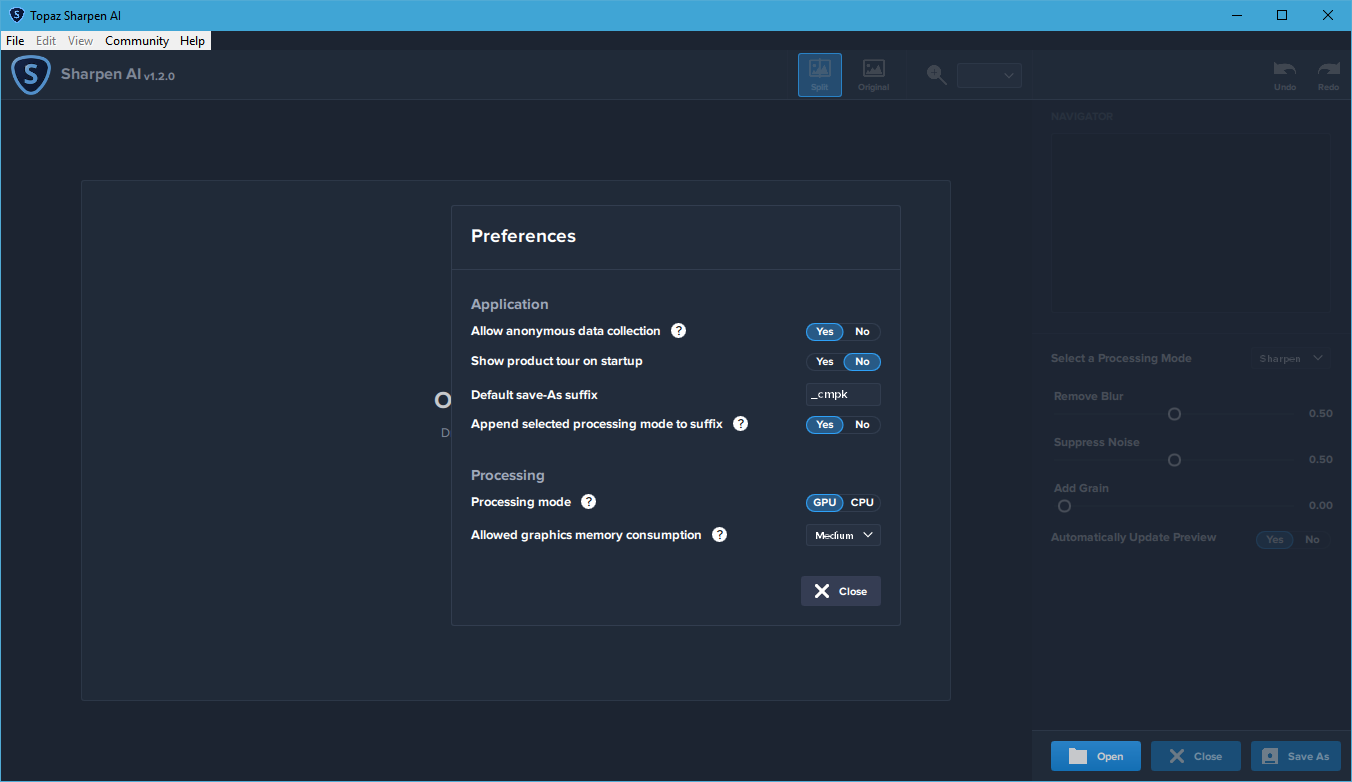Click help icon for graphics memory consumption
Viewport: 1352px width, 782px height.
(719, 535)
